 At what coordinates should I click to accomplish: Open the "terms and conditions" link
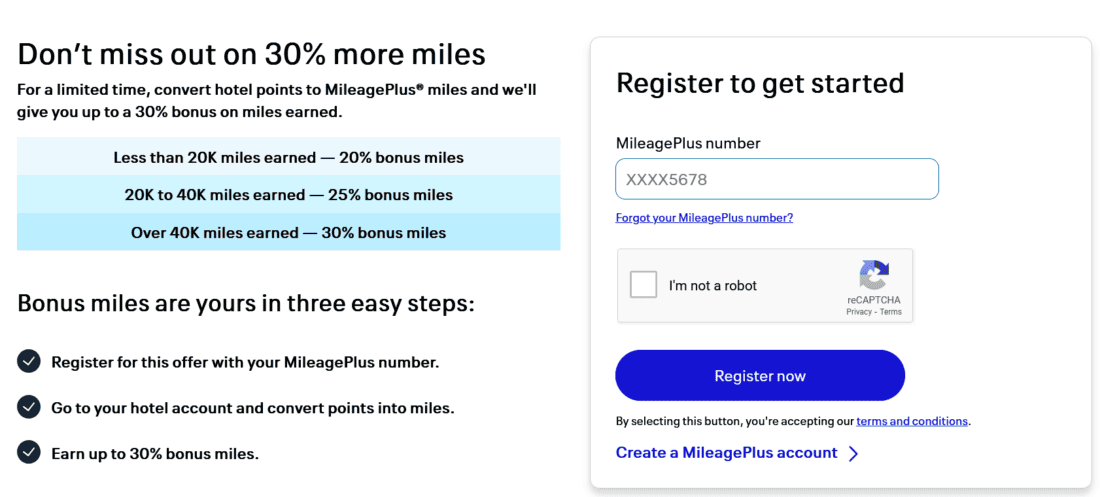(x=912, y=421)
